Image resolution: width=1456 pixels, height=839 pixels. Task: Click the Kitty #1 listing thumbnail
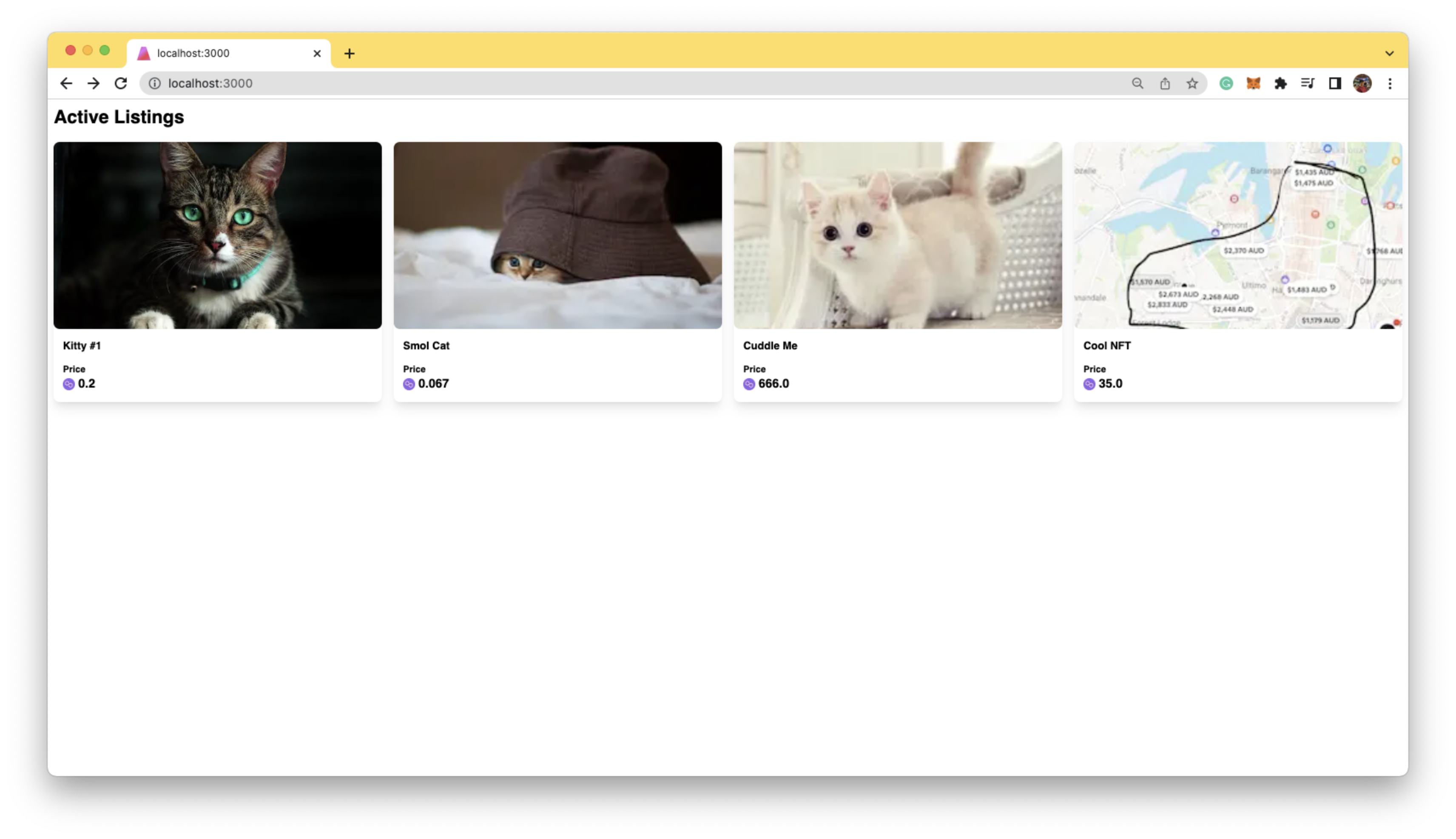click(x=218, y=235)
